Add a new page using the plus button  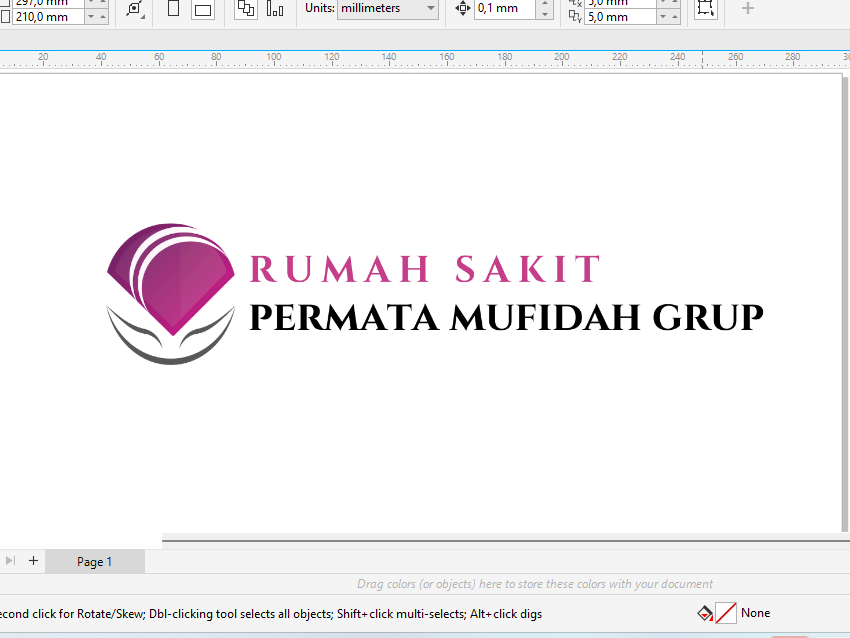(x=33, y=561)
